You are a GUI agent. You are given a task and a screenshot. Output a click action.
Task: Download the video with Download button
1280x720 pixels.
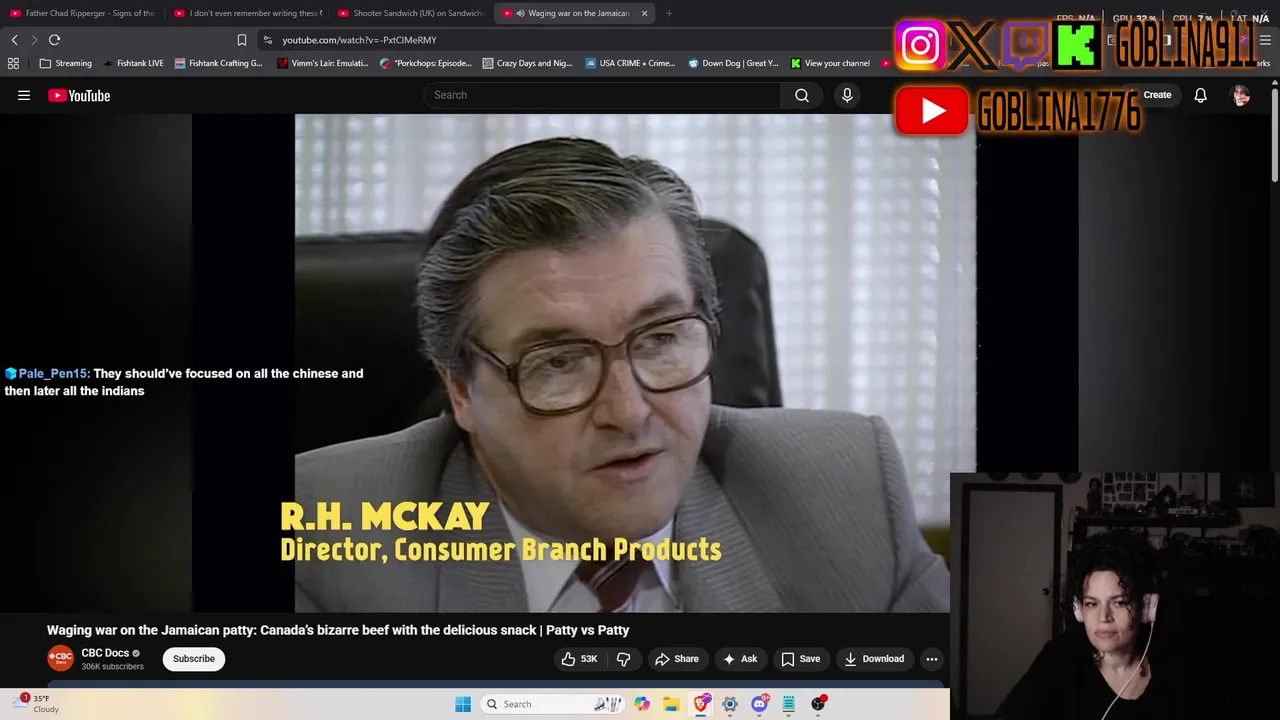[x=874, y=659]
